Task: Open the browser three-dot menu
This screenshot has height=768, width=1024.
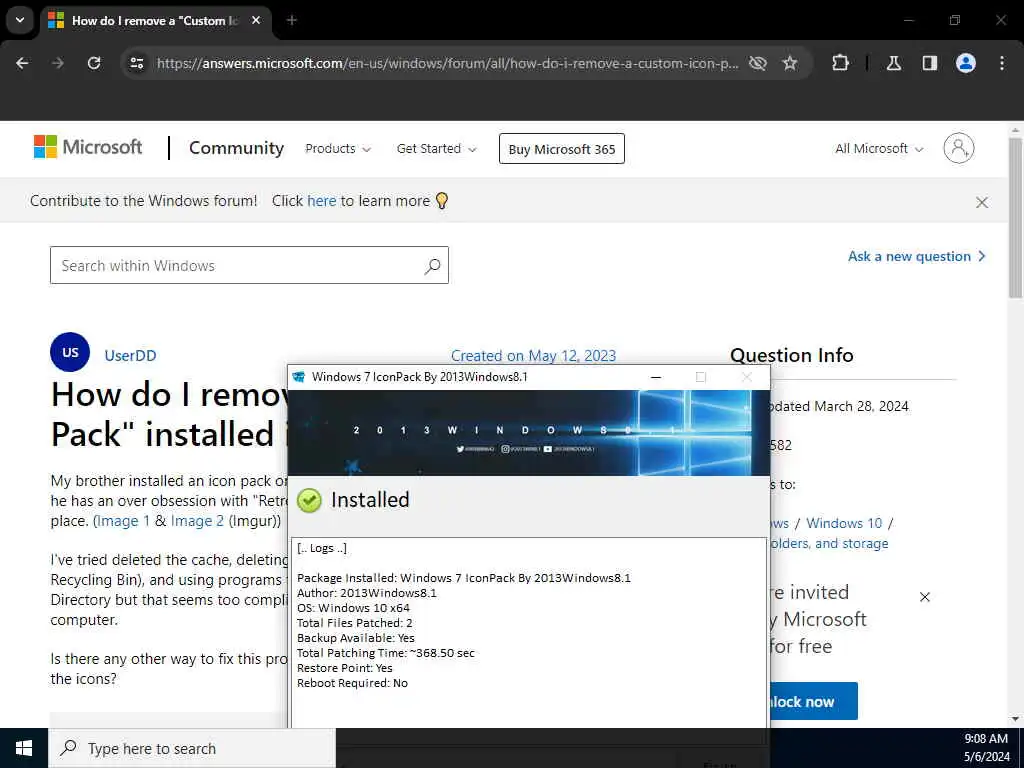Action: coord(1002,63)
